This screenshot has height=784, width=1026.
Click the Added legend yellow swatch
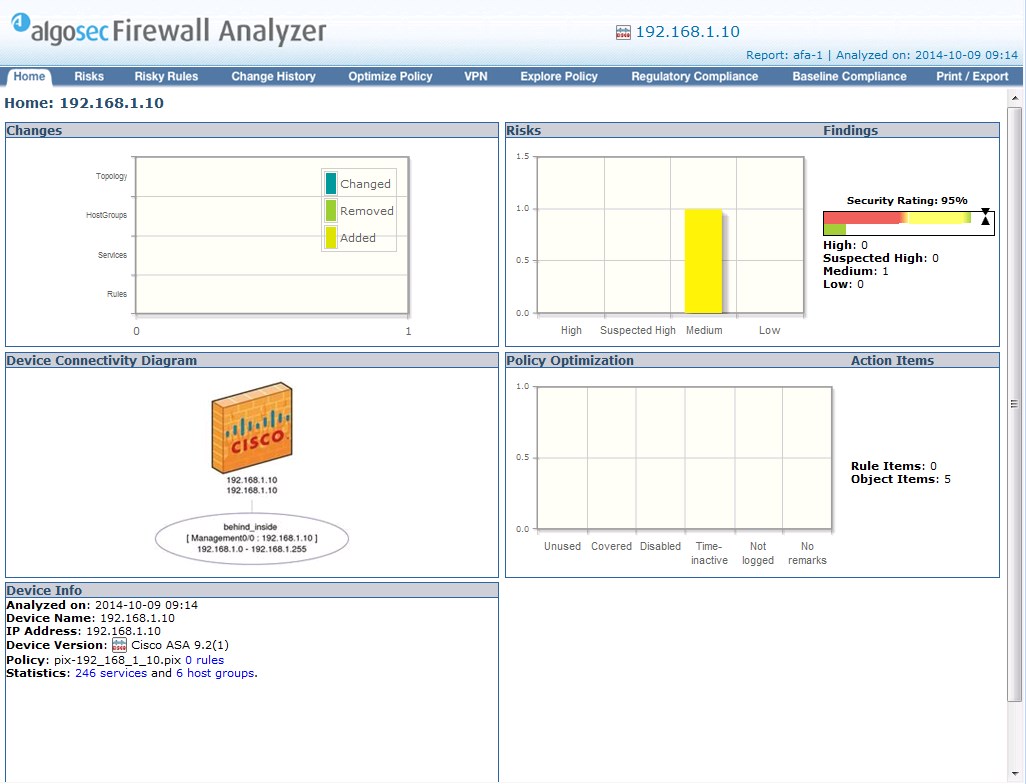tap(331, 237)
